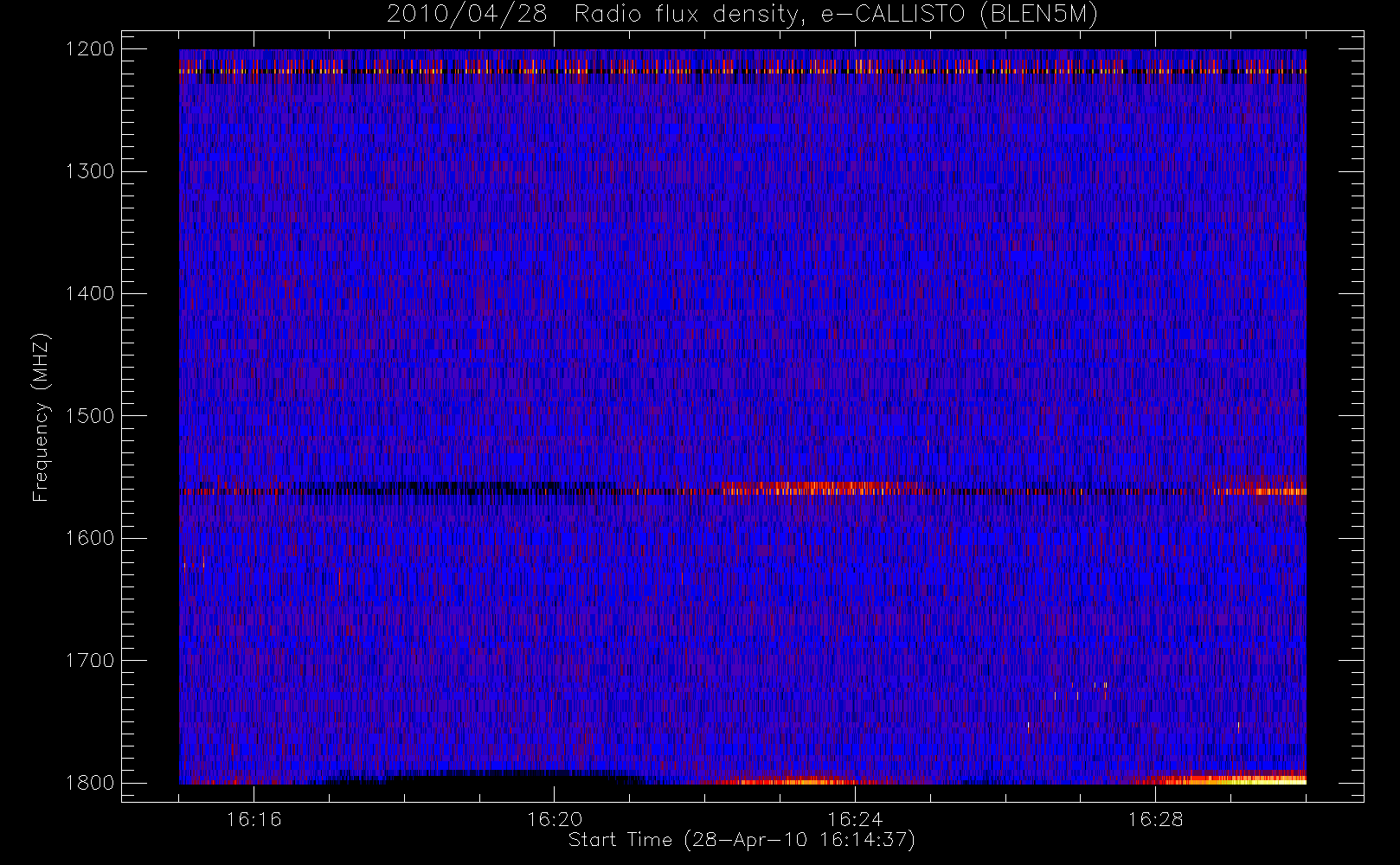Click the 1300 frequency tick label

tap(90, 171)
